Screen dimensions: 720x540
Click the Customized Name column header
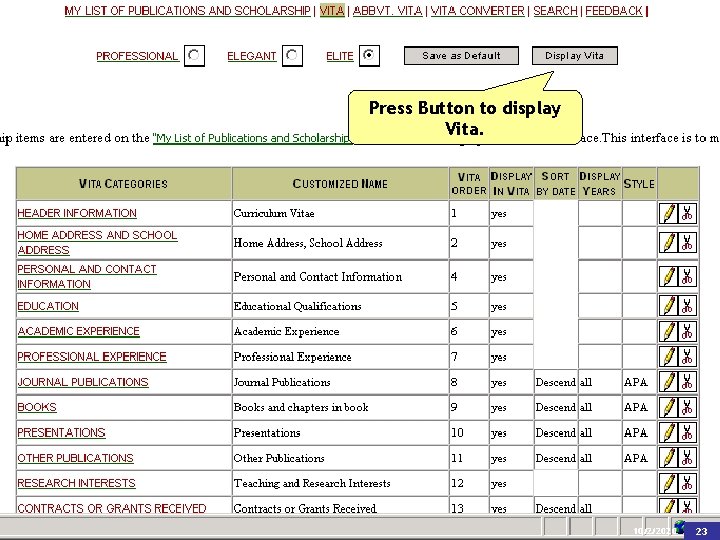340,184
